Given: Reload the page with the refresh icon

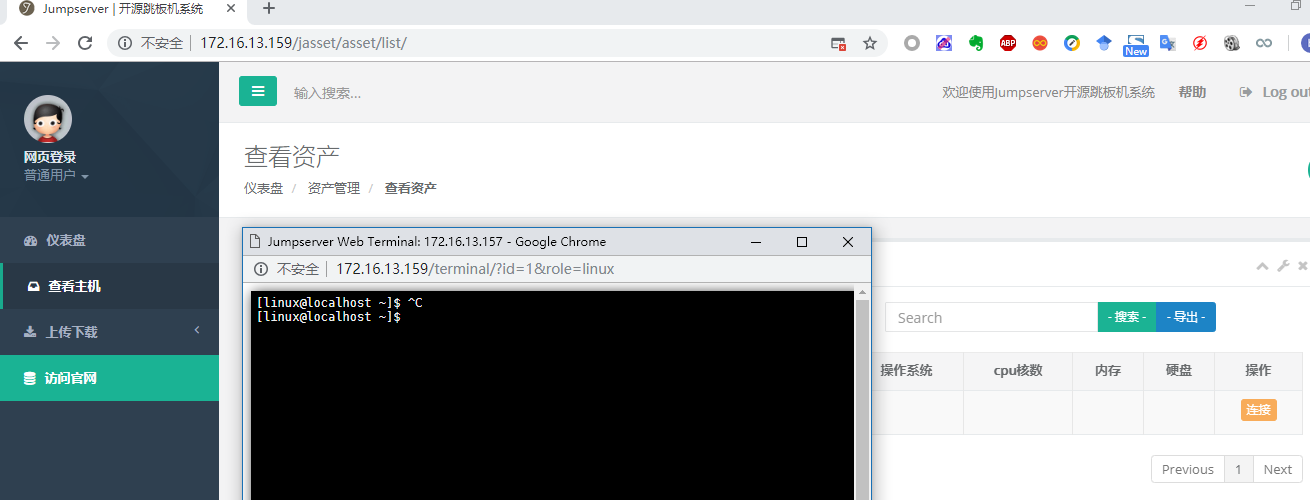Looking at the screenshot, I should pyautogui.click(x=85, y=43).
